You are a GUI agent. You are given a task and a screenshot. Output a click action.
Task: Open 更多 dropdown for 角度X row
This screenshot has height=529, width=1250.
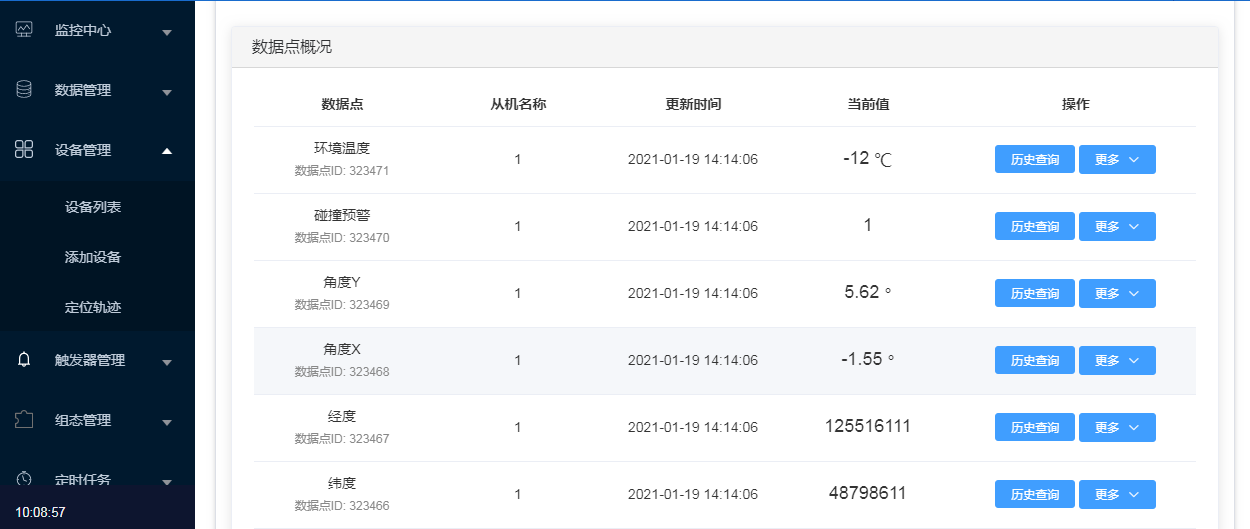tap(1117, 360)
